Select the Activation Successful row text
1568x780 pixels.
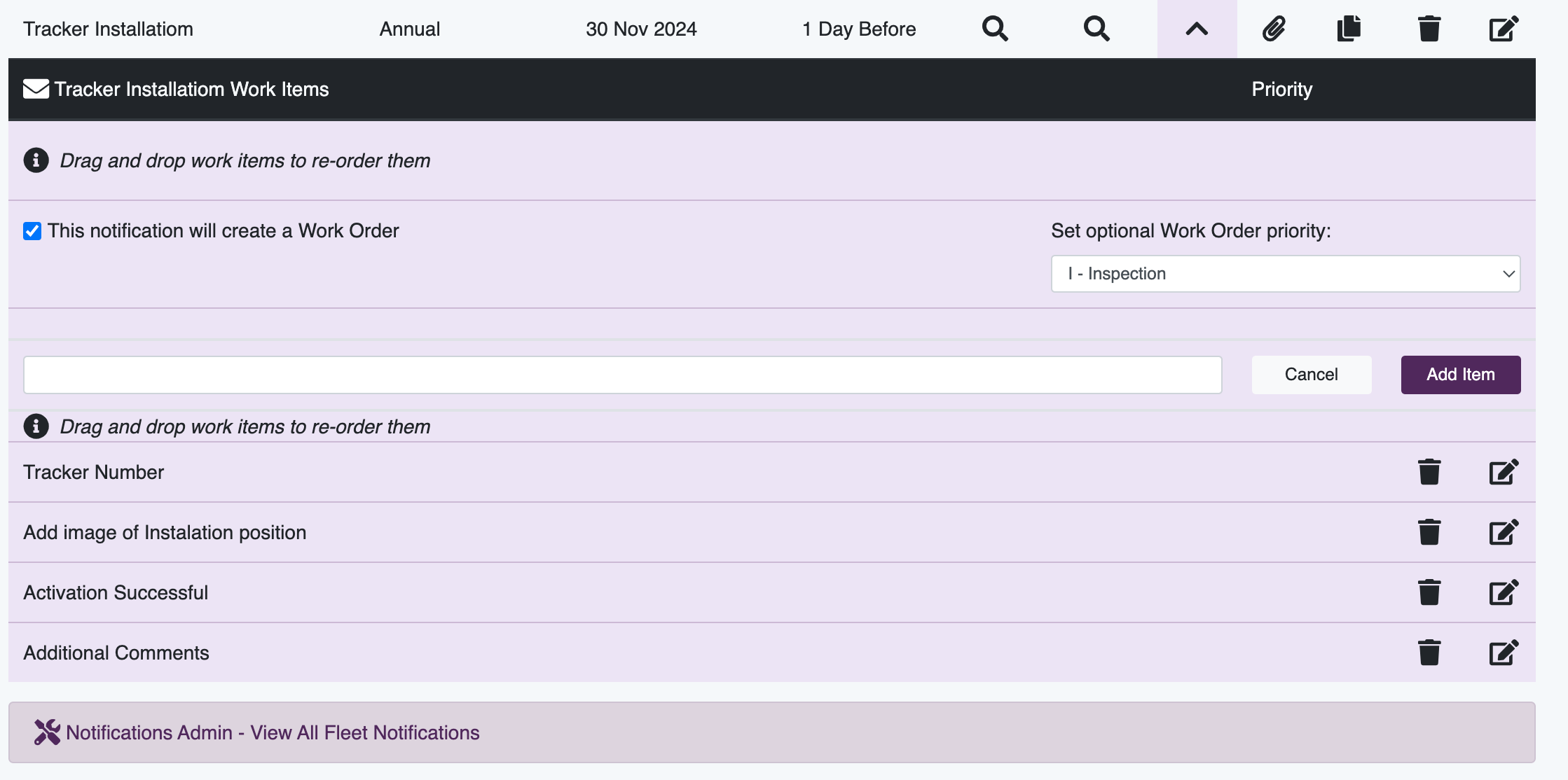[116, 592]
